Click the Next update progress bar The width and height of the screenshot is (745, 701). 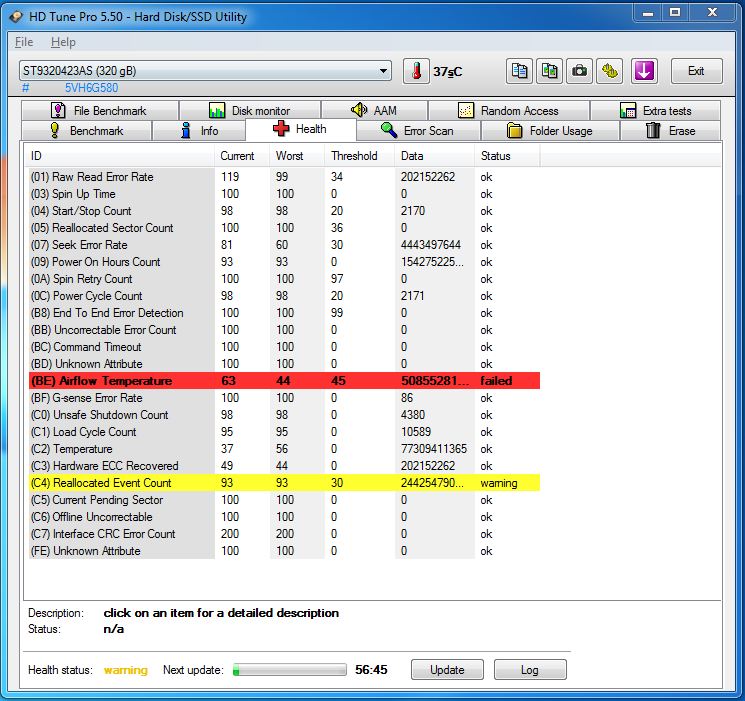coord(289,670)
